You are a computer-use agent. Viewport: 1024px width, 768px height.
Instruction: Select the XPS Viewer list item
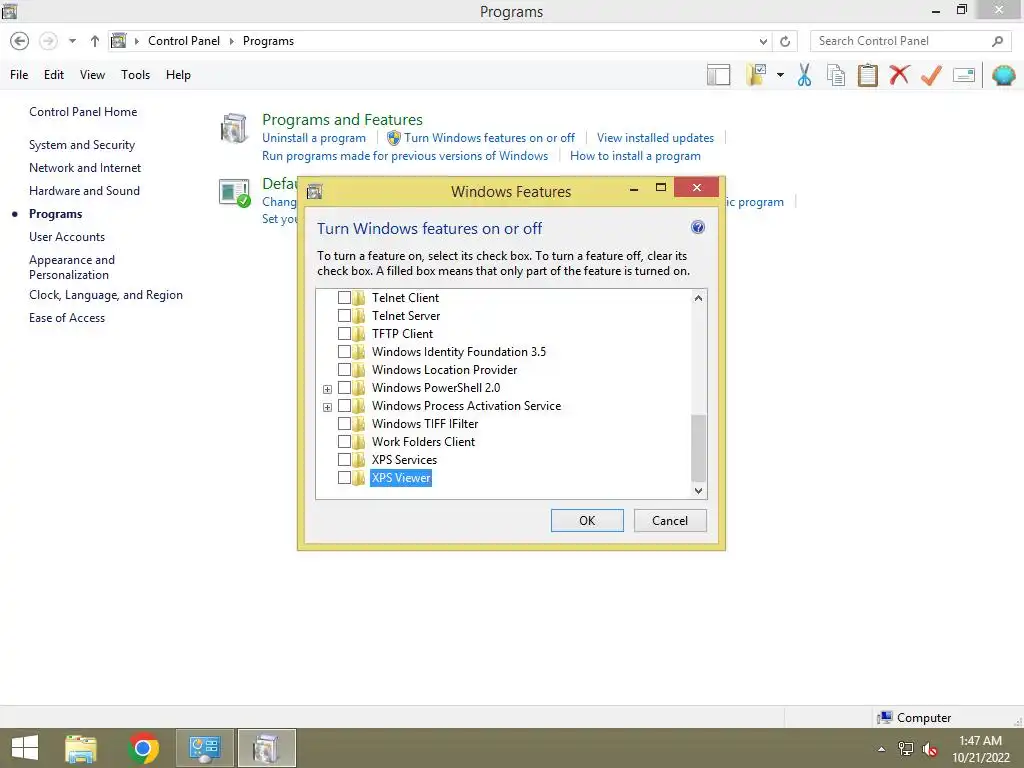click(x=401, y=478)
